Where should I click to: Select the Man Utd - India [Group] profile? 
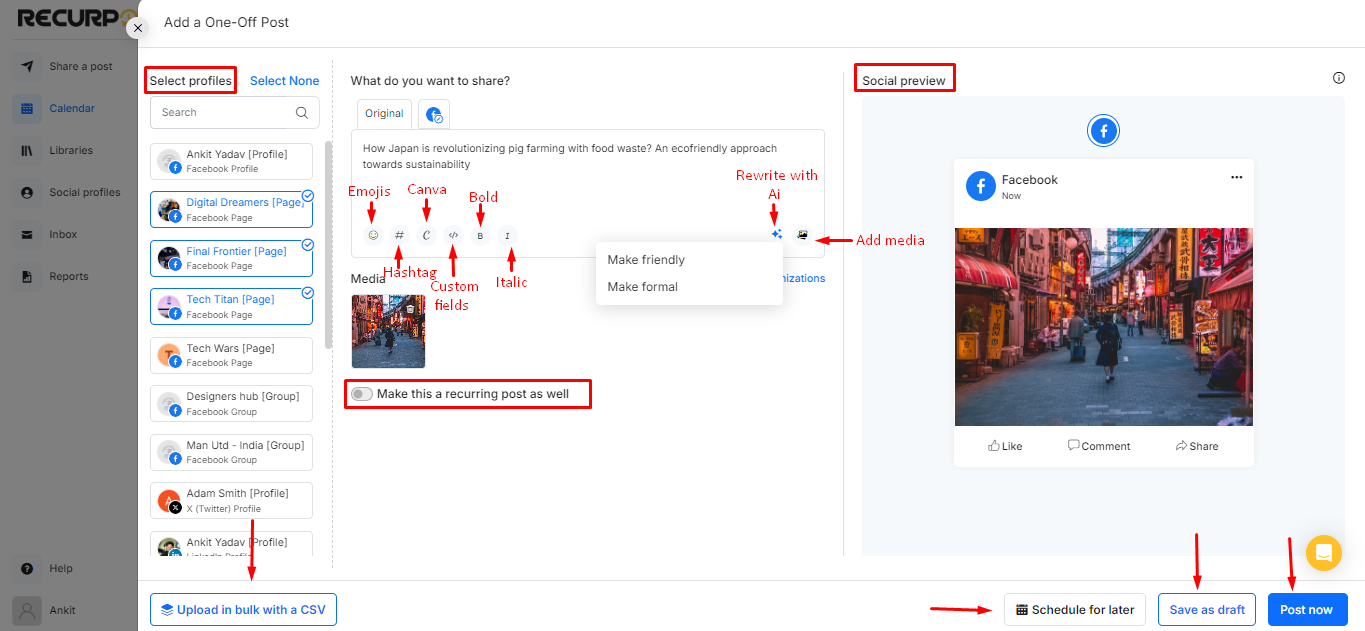point(231,452)
